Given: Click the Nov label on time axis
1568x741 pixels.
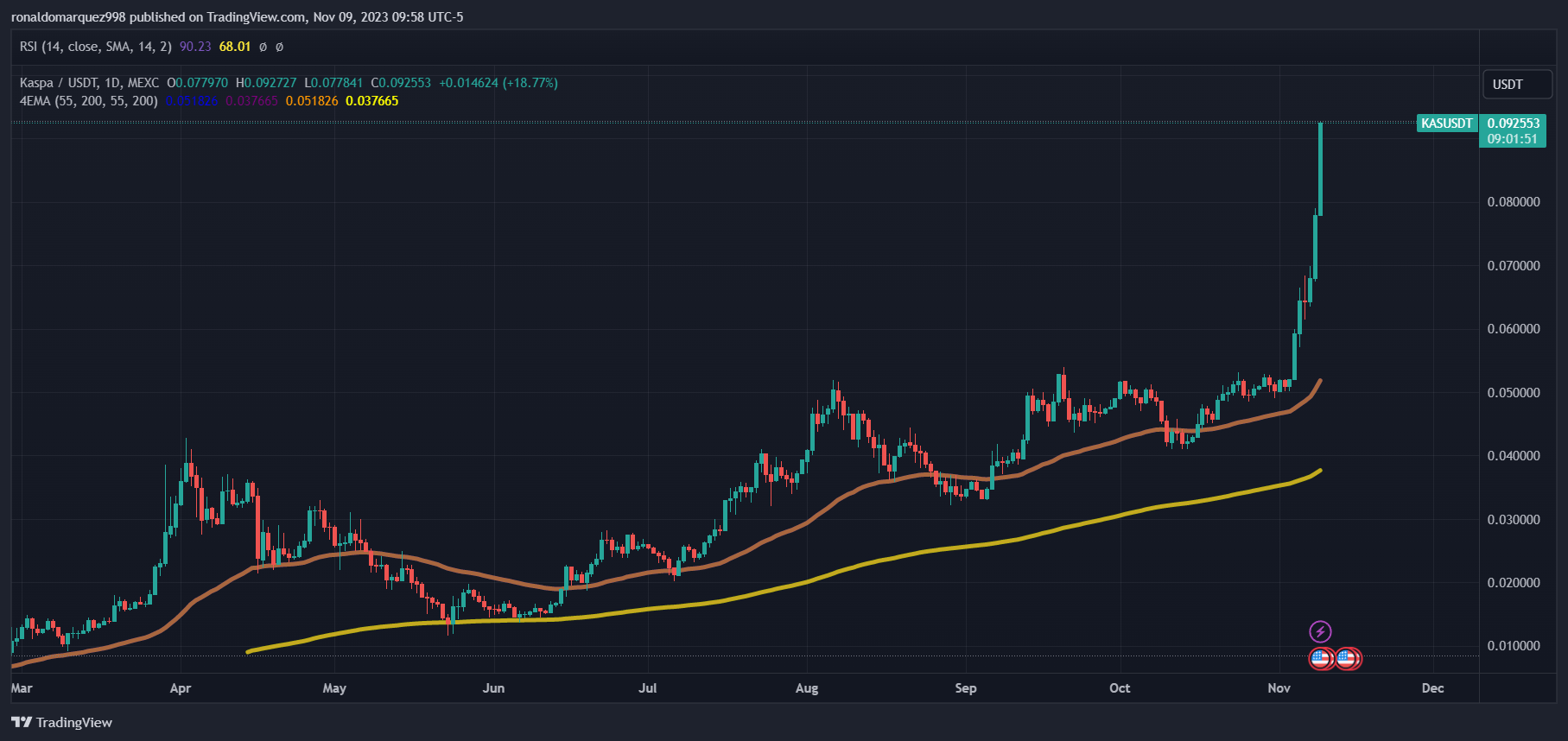Looking at the screenshot, I should [1279, 688].
